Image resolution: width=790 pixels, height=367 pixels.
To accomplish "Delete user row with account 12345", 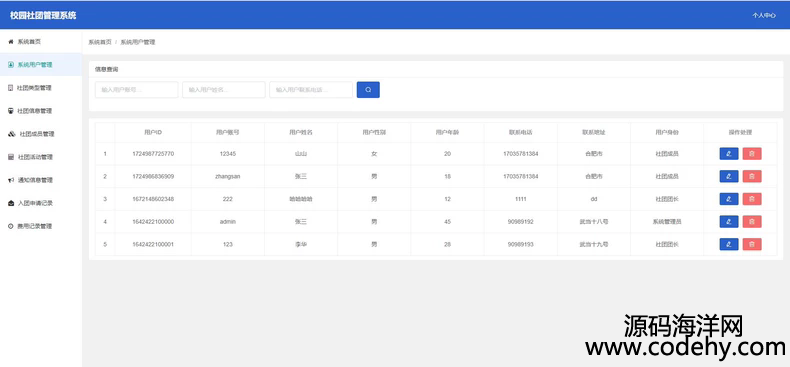I will coord(752,154).
